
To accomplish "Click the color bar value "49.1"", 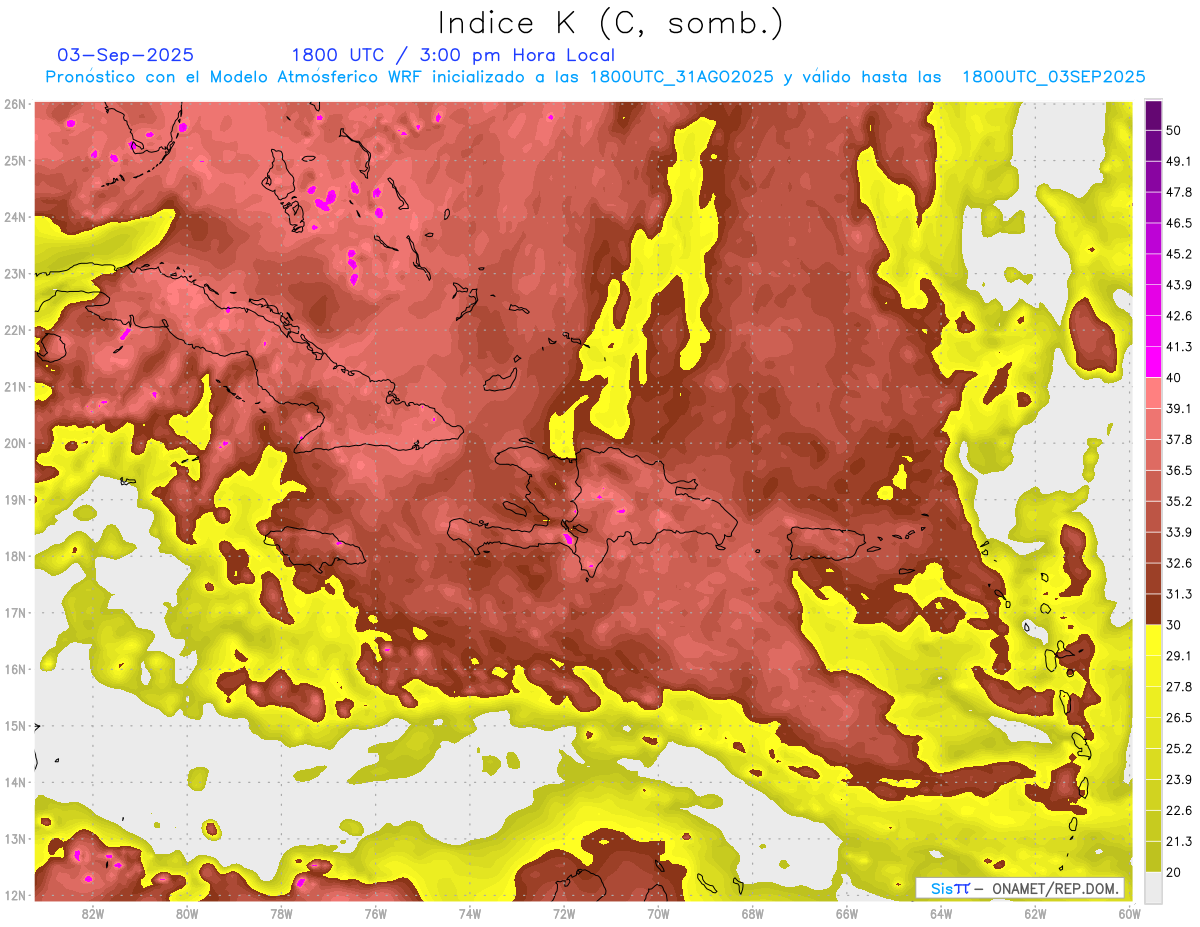I will [x=1179, y=162].
